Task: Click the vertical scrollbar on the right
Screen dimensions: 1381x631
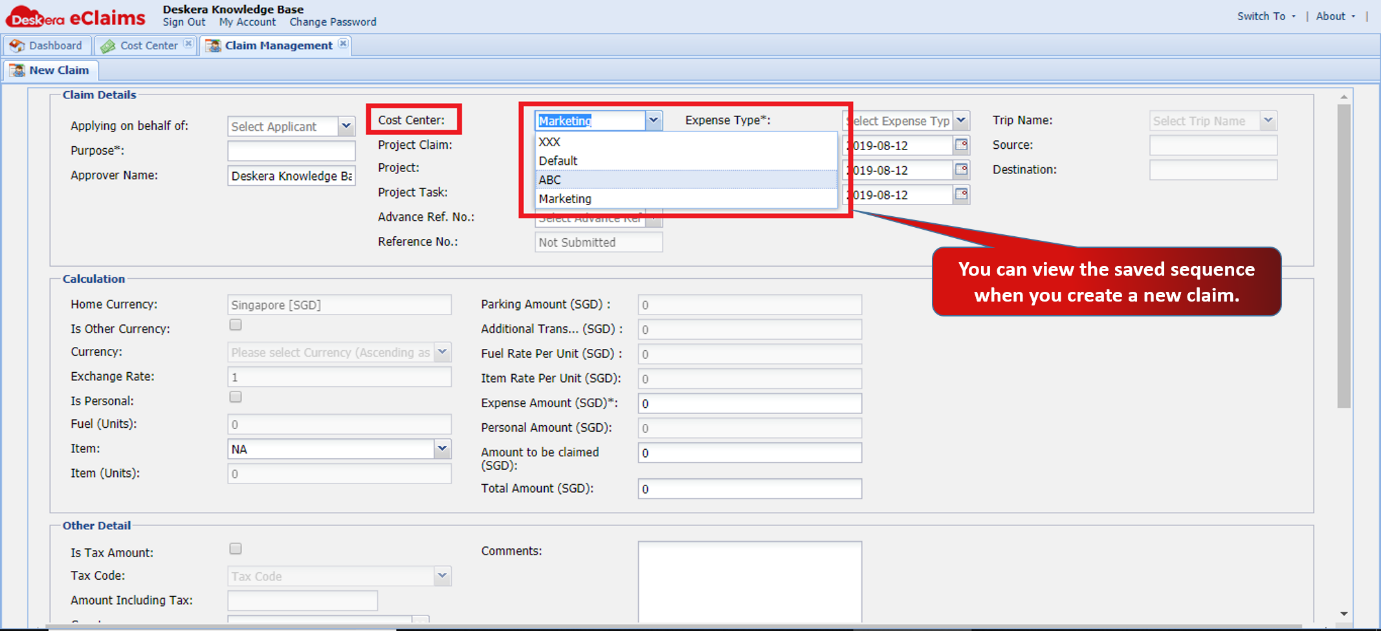Action: 1344,256
